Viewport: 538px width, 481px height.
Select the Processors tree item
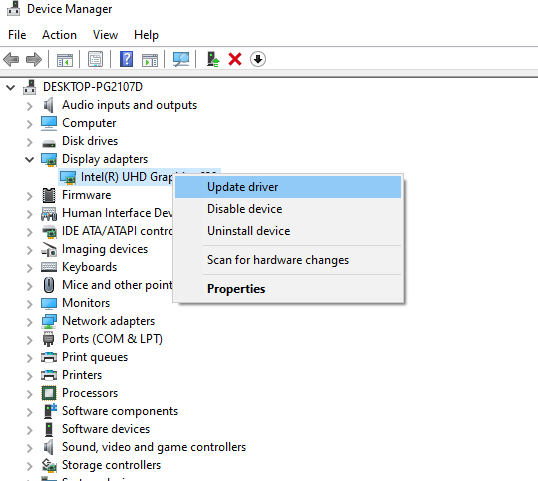[x=90, y=393]
